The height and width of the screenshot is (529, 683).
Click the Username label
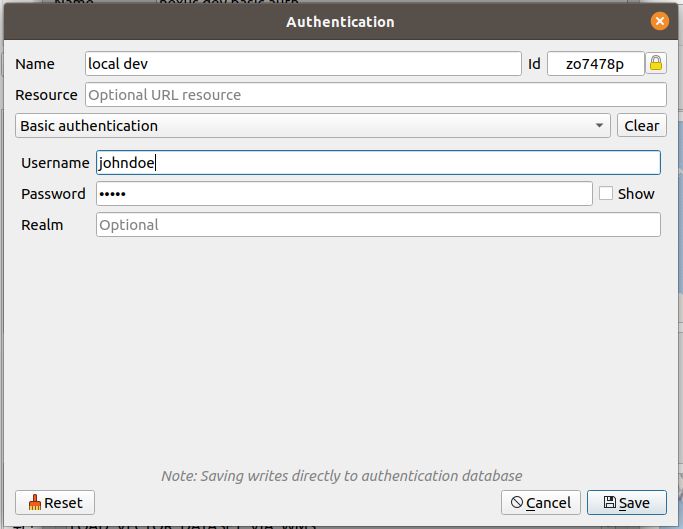pyautogui.click(x=55, y=163)
